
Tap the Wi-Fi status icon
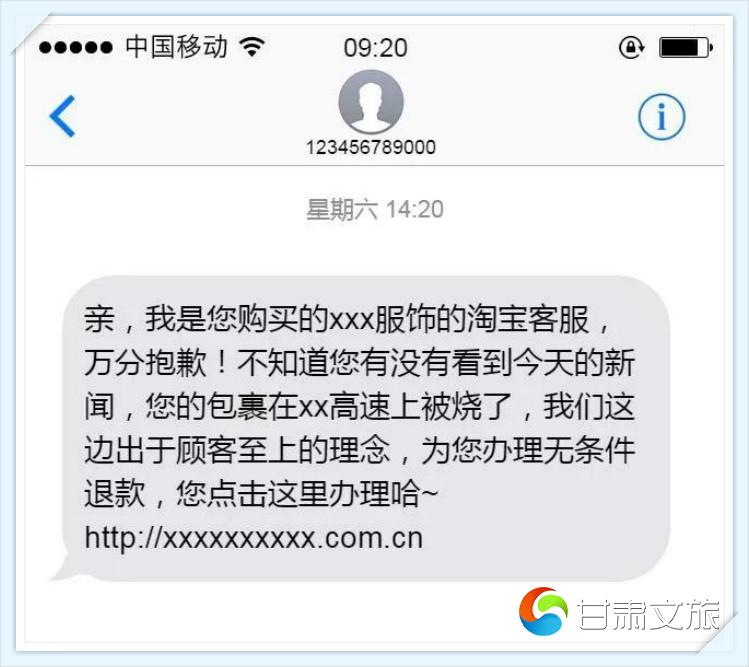(252, 47)
